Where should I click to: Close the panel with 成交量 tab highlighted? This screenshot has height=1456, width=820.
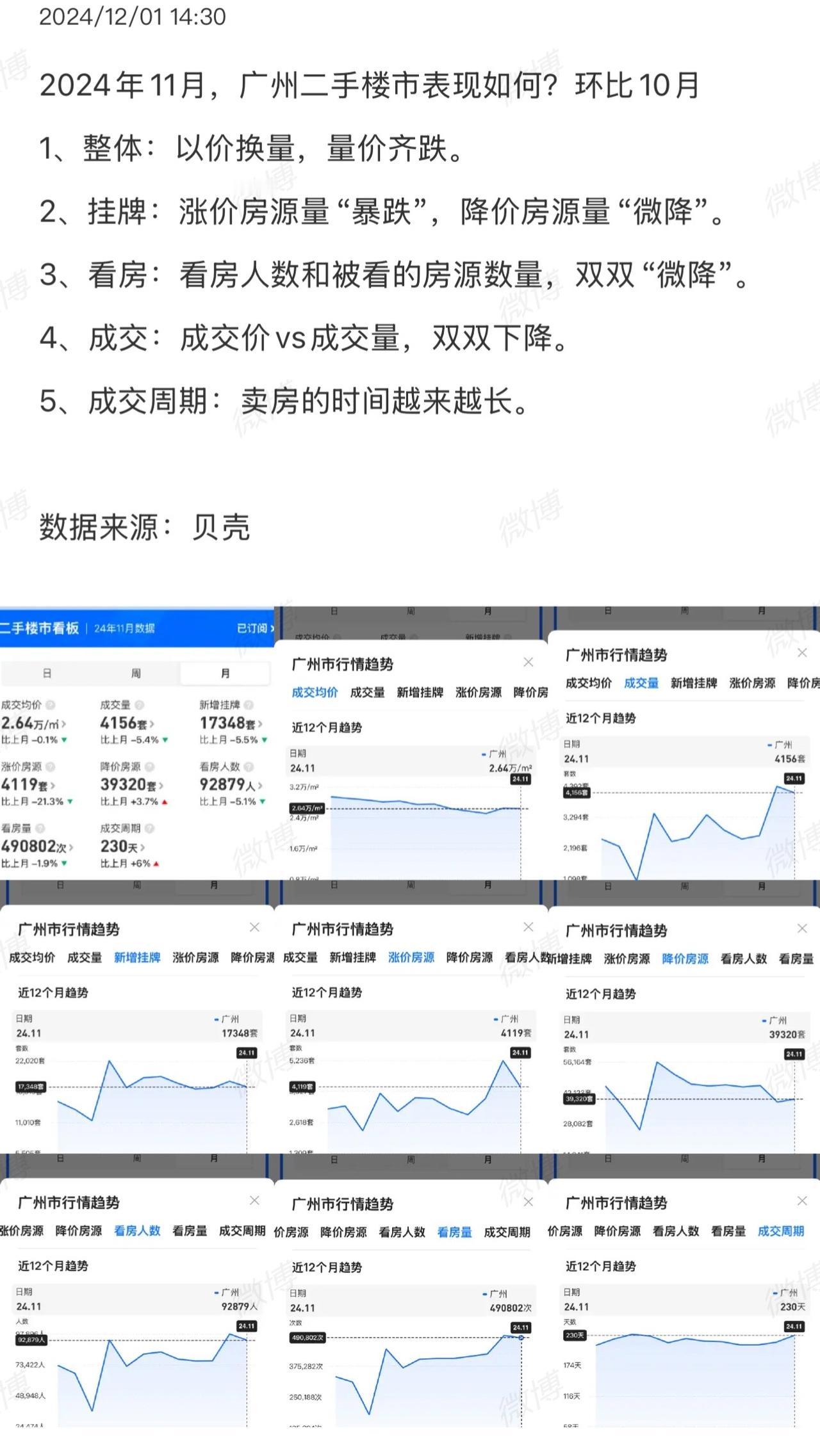tap(802, 653)
